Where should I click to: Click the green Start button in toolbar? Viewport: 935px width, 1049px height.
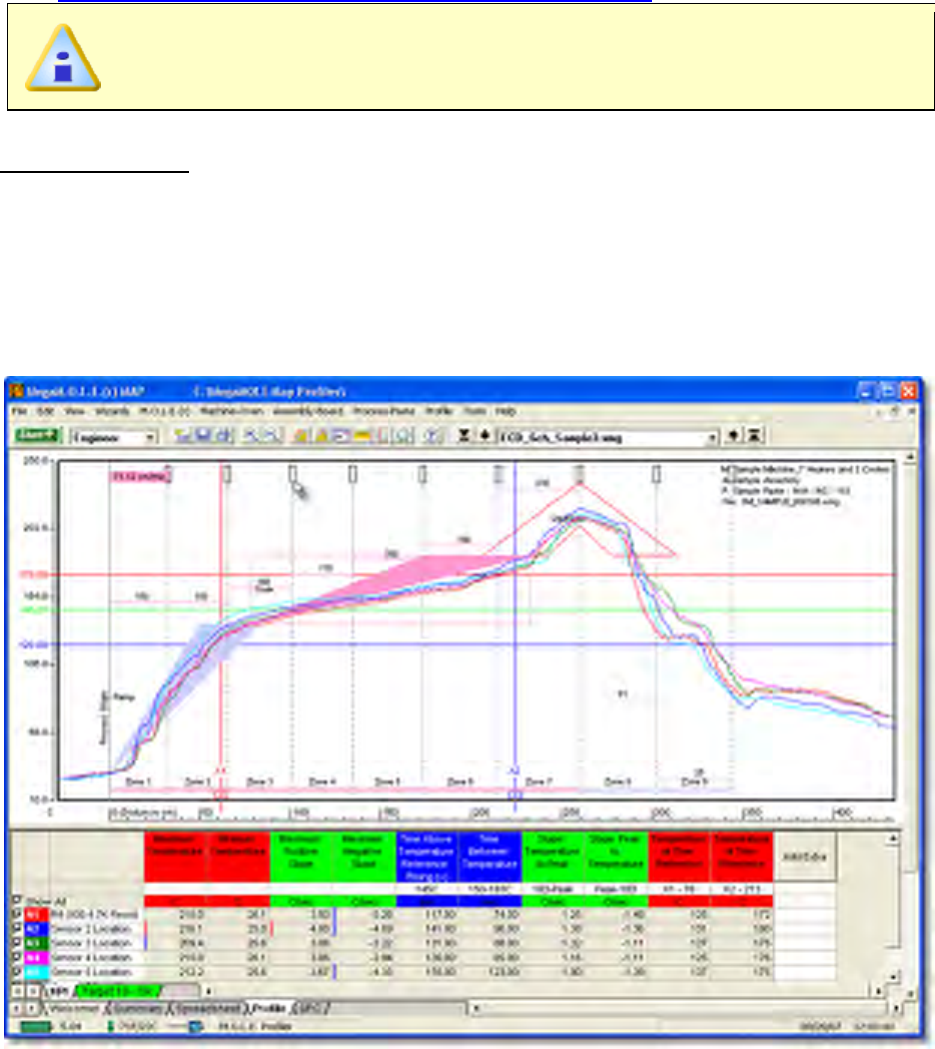(37, 436)
